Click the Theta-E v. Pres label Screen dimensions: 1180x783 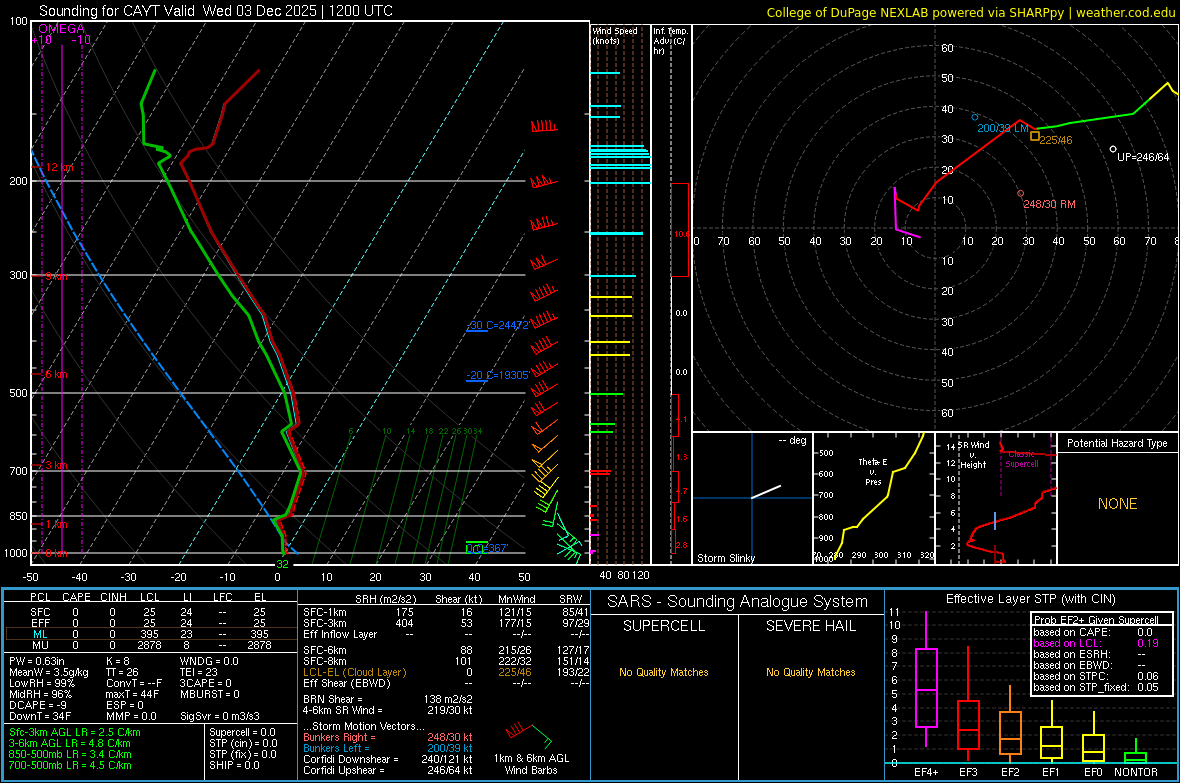[x=873, y=471]
